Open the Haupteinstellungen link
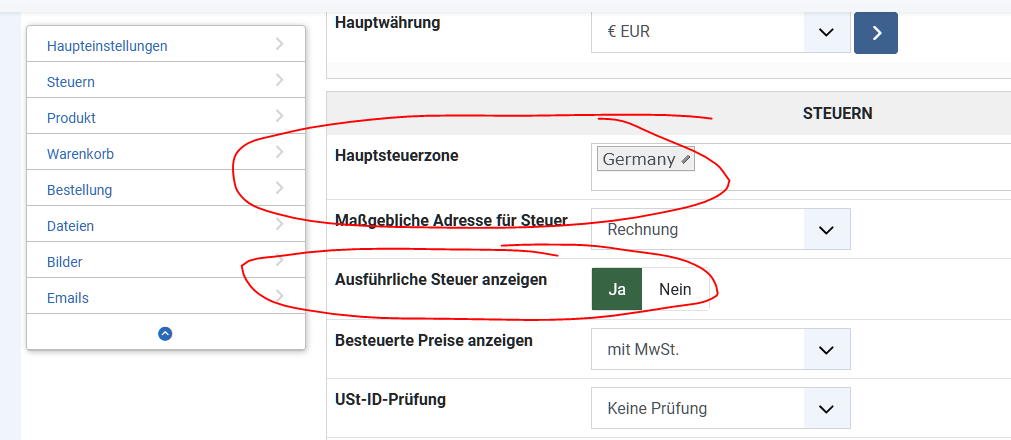 coord(107,46)
